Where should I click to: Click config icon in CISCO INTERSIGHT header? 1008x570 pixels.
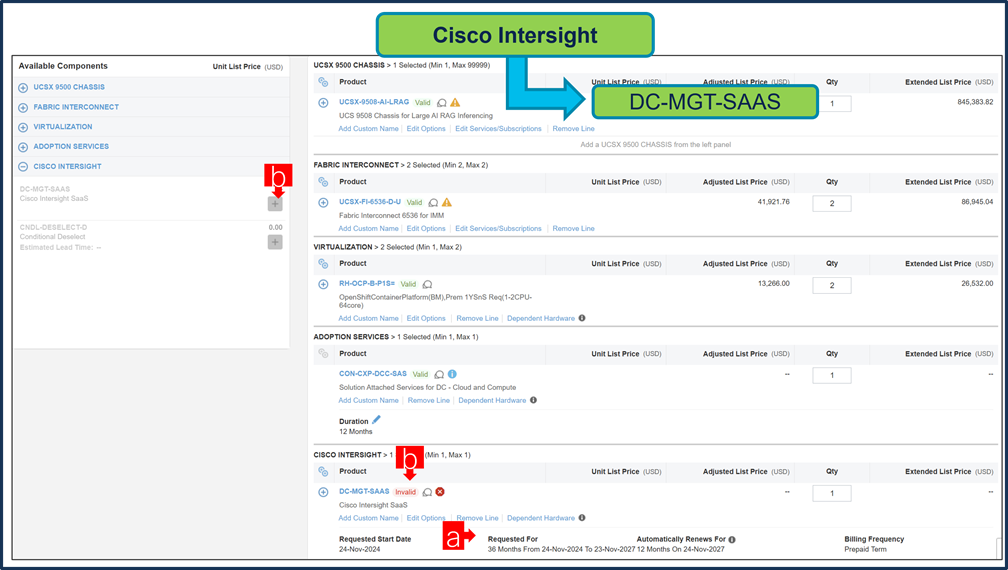pos(323,472)
